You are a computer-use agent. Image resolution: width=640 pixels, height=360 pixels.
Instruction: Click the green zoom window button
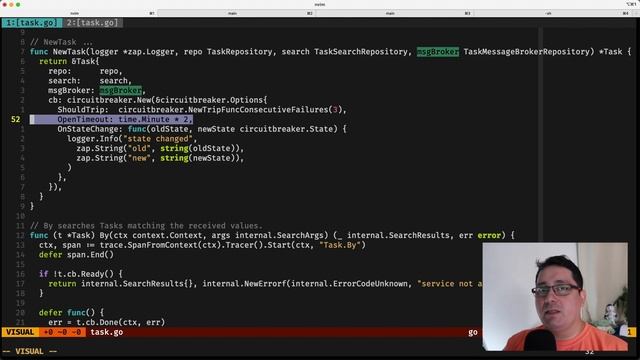pyautogui.click(x=18, y=4)
